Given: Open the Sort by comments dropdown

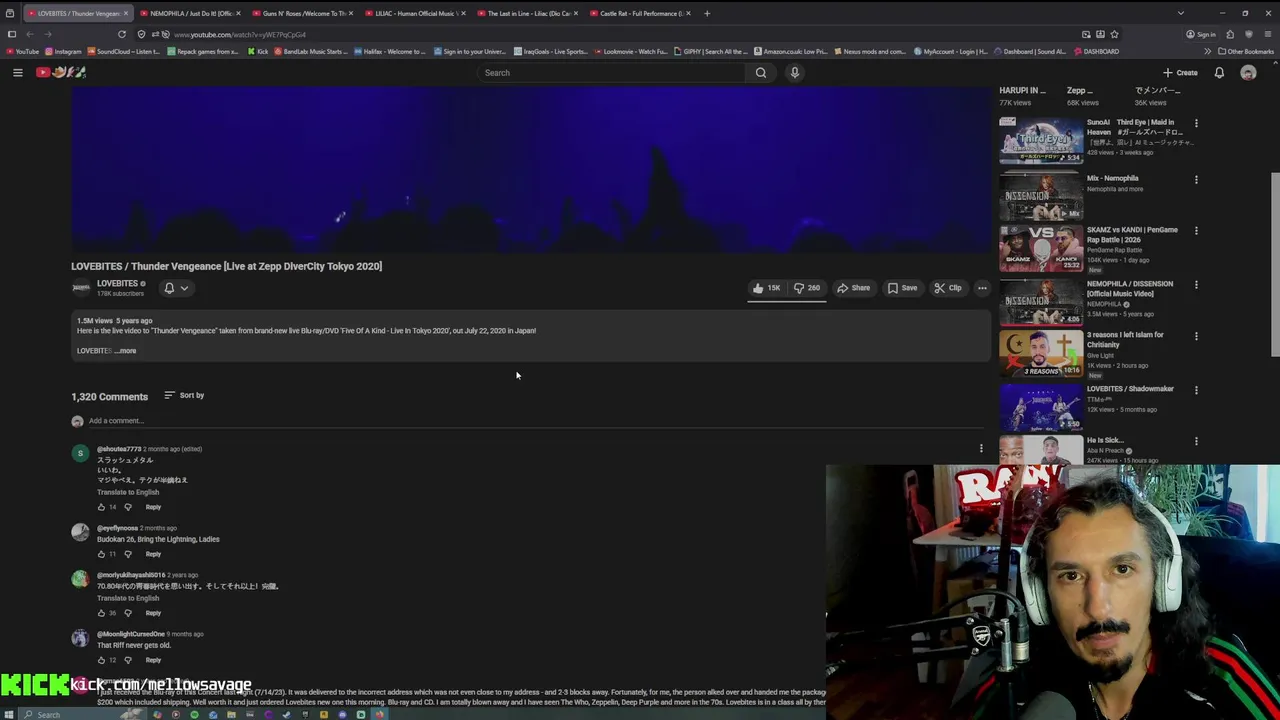Looking at the screenshot, I should 184,395.
